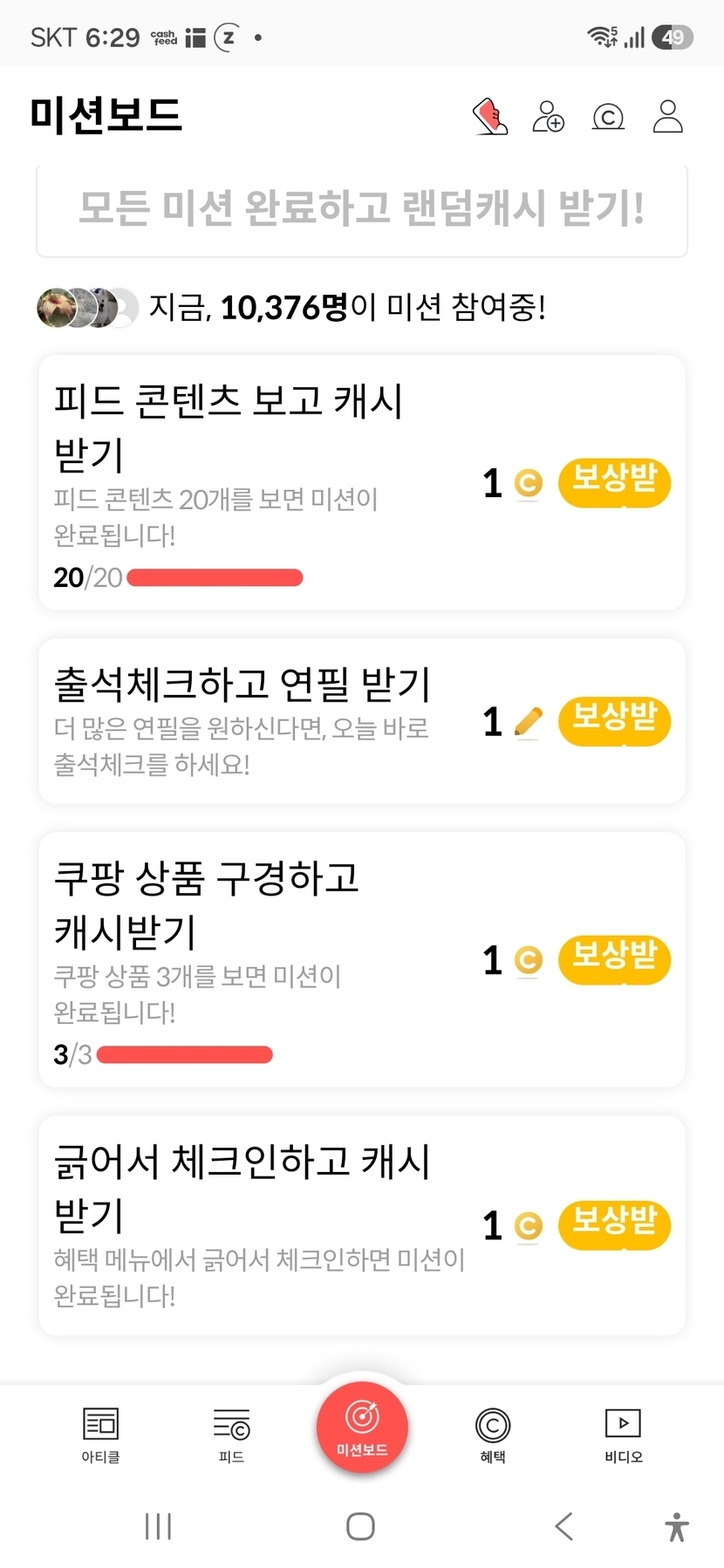Open the accessibility shortcut icon
724x1568 pixels.
tap(677, 1527)
